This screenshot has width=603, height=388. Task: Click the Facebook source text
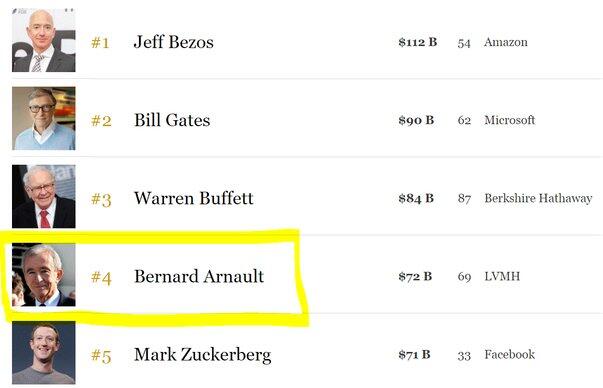tap(510, 354)
